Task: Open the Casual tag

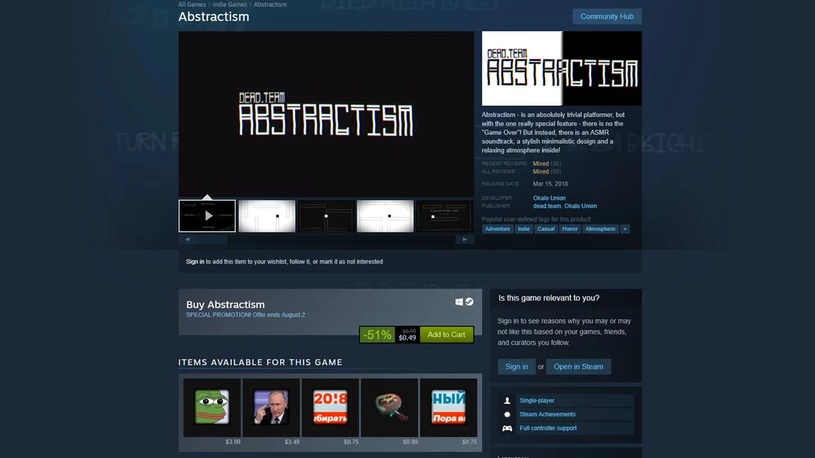Action: click(546, 229)
